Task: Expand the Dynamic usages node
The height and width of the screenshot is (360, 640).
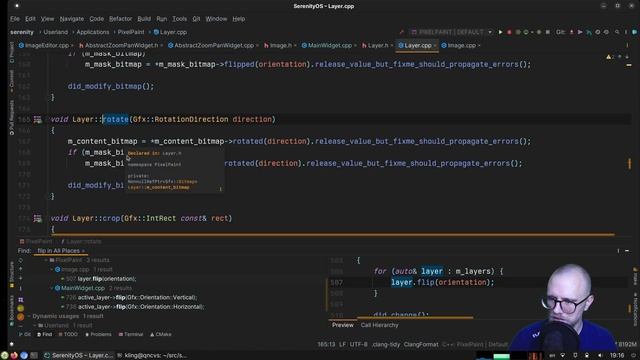Action: (29, 316)
